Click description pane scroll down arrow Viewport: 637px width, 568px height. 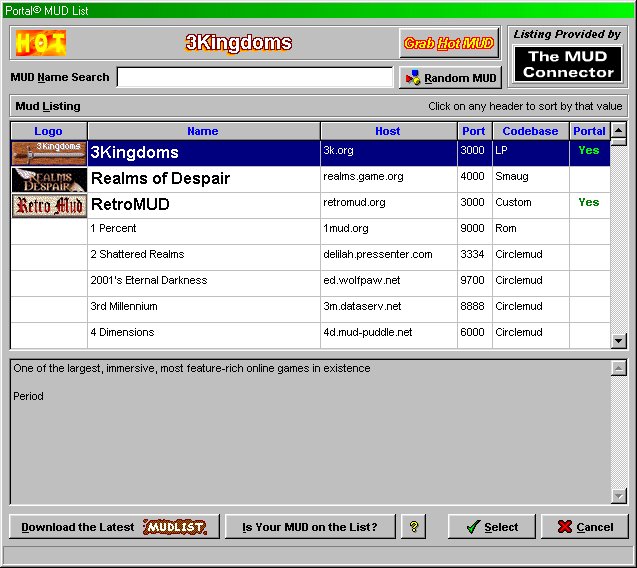619,496
